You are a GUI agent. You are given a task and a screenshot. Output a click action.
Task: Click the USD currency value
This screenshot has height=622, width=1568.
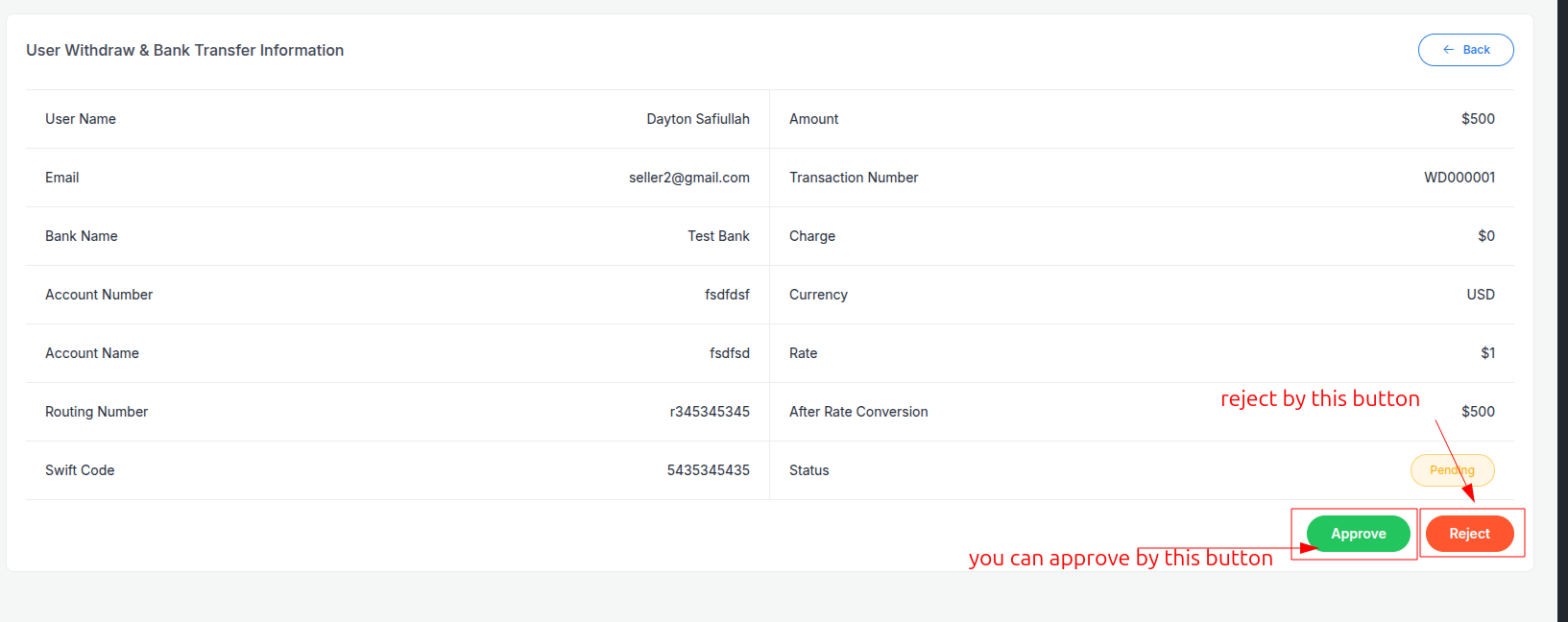click(x=1481, y=295)
